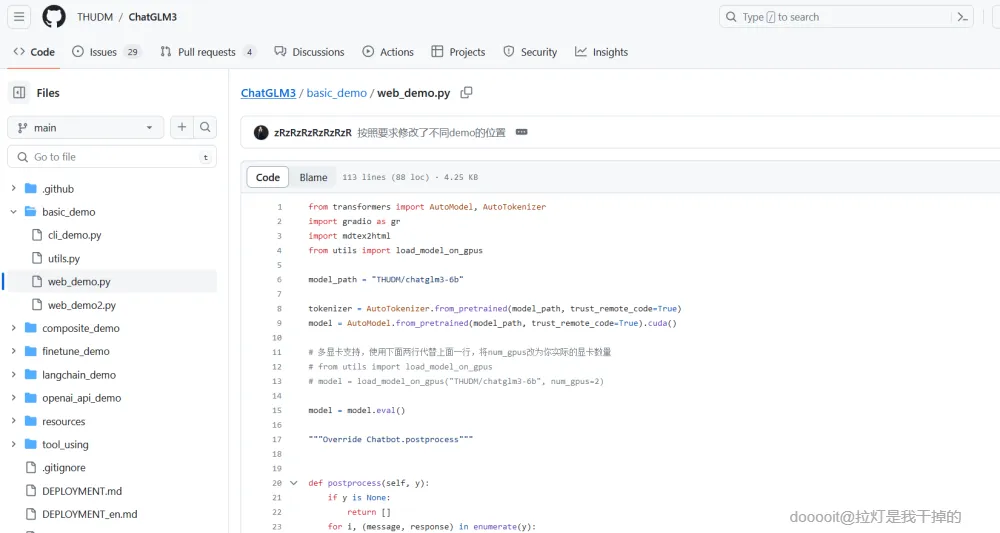The image size is (1000, 533).
Task: Open the Issues tab
Action: pyautogui.click(x=104, y=52)
